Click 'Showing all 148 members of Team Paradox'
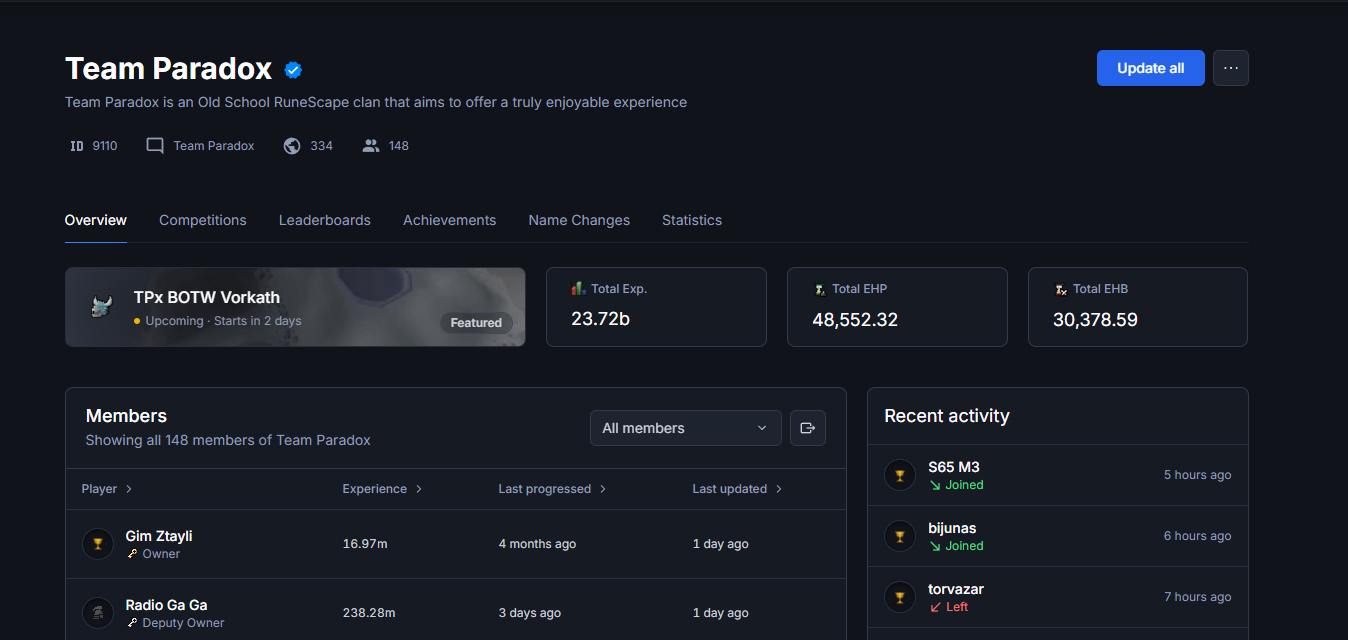The height and width of the screenshot is (640, 1348). click(x=228, y=440)
